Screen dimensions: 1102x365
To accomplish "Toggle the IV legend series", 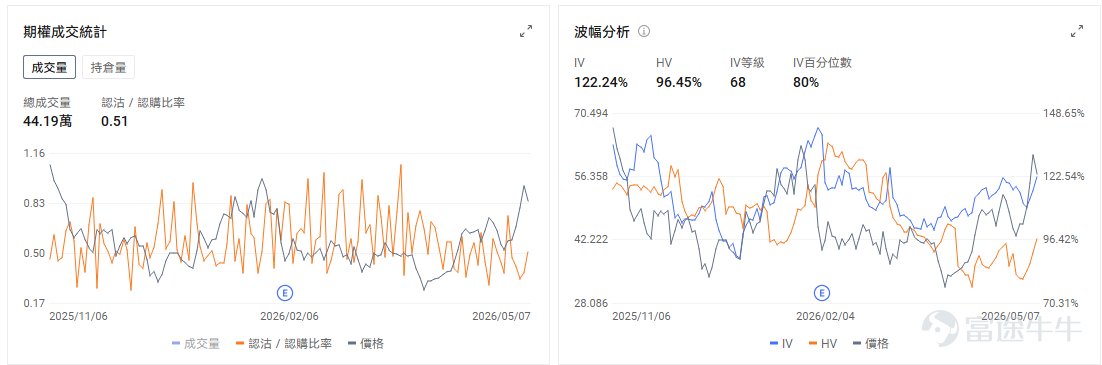I will coord(782,343).
